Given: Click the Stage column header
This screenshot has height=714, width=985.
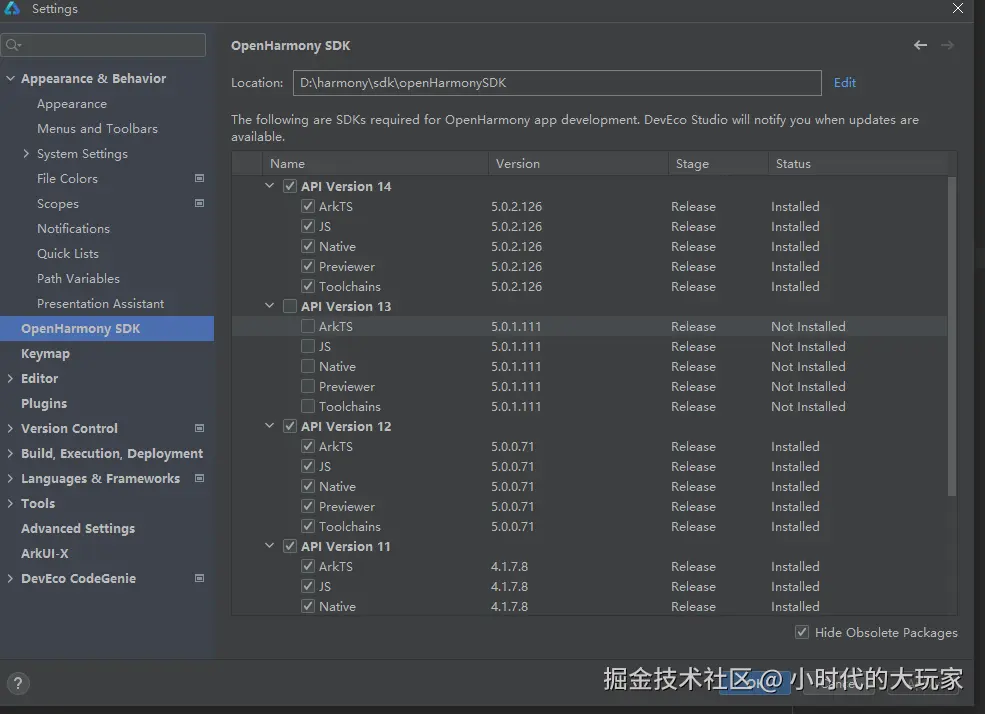Looking at the screenshot, I should coord(718,163).
